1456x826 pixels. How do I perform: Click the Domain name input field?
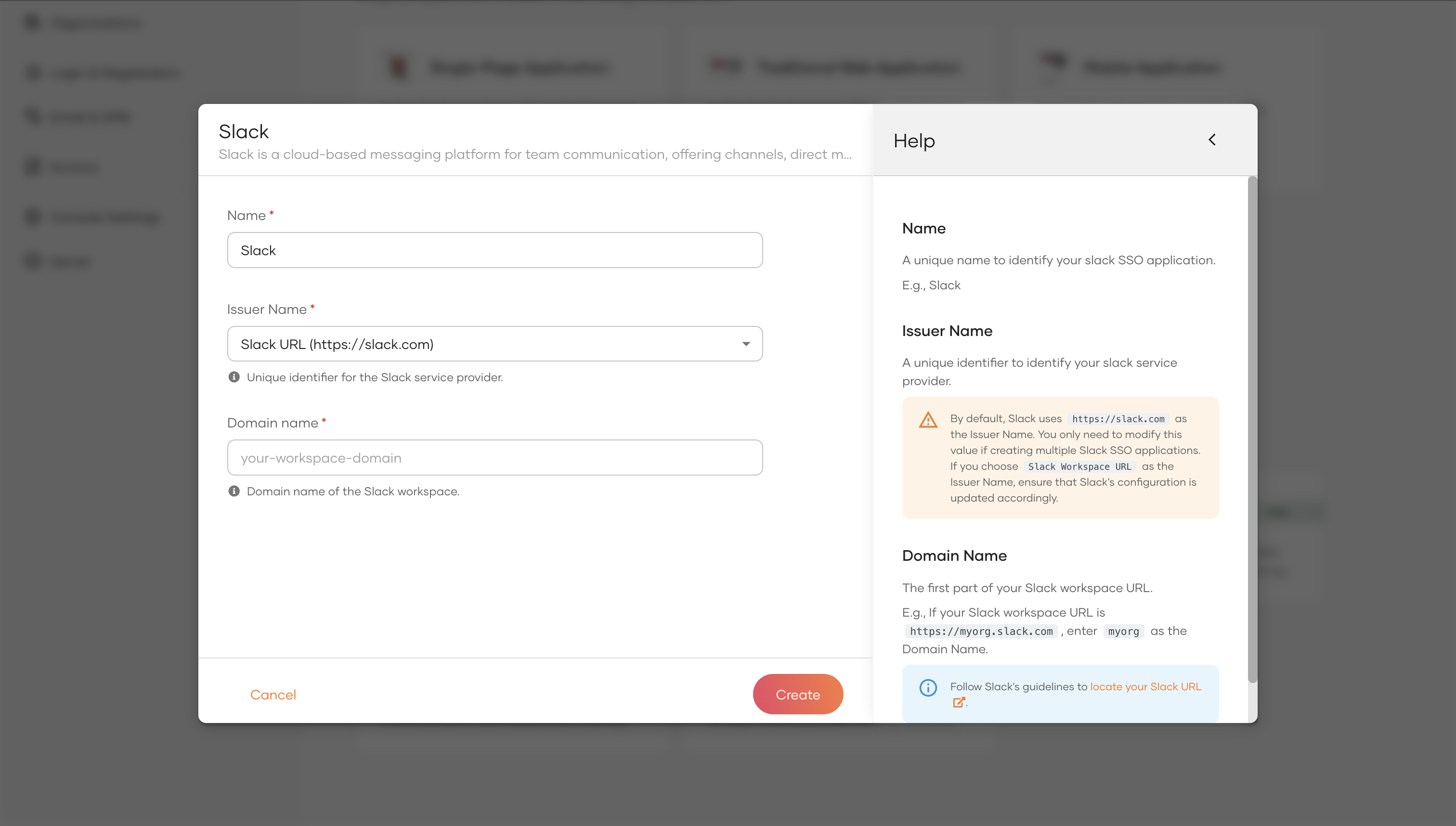coord(494,457)
